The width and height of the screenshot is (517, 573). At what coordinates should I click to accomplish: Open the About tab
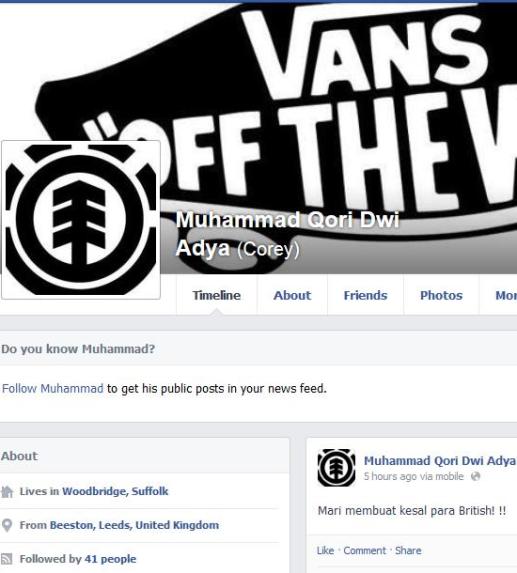(292, 295)
